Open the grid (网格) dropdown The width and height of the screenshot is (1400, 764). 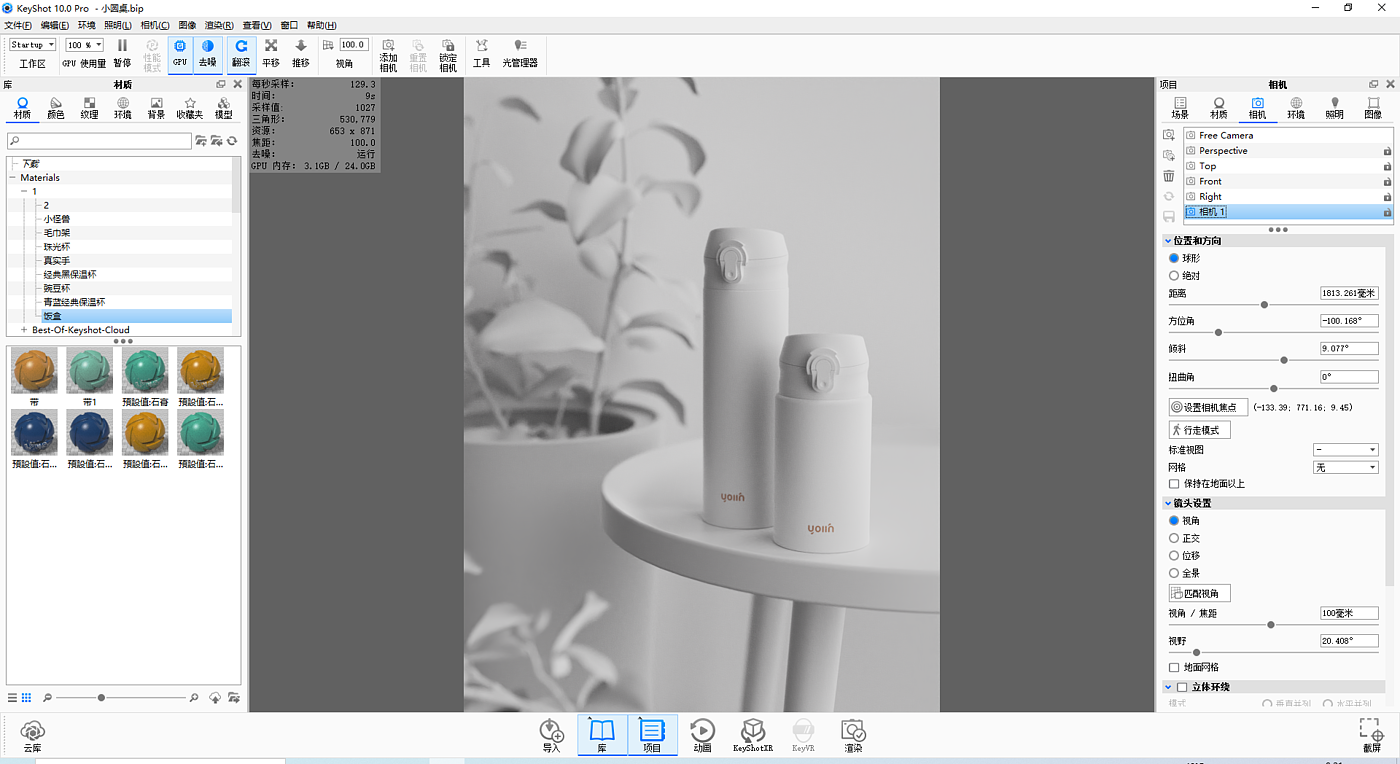click(x=1345, y=467)
